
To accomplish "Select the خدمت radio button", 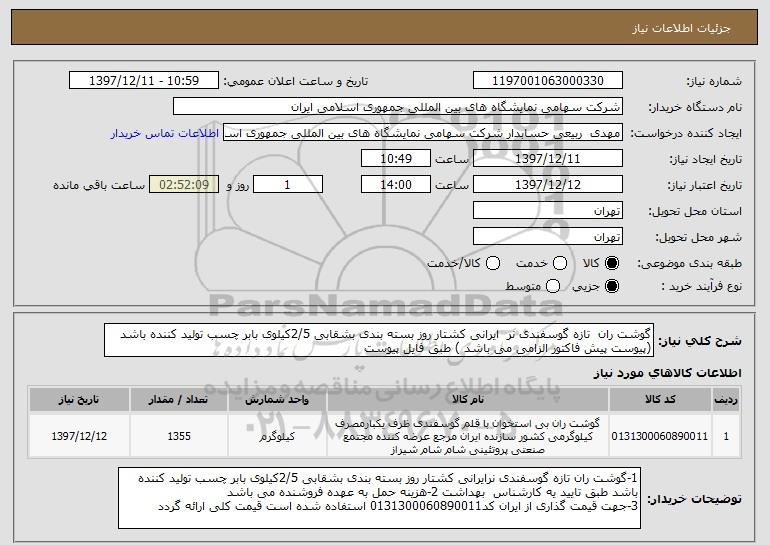I will point(560,264).
